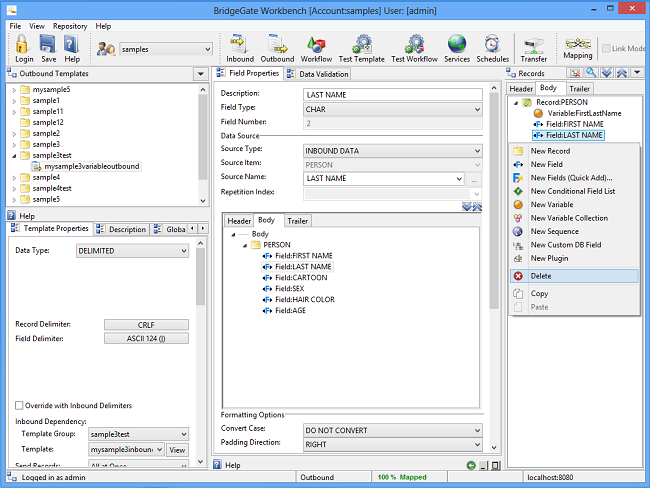Click the Source Name browse ellipsis button

pos(473,181)
